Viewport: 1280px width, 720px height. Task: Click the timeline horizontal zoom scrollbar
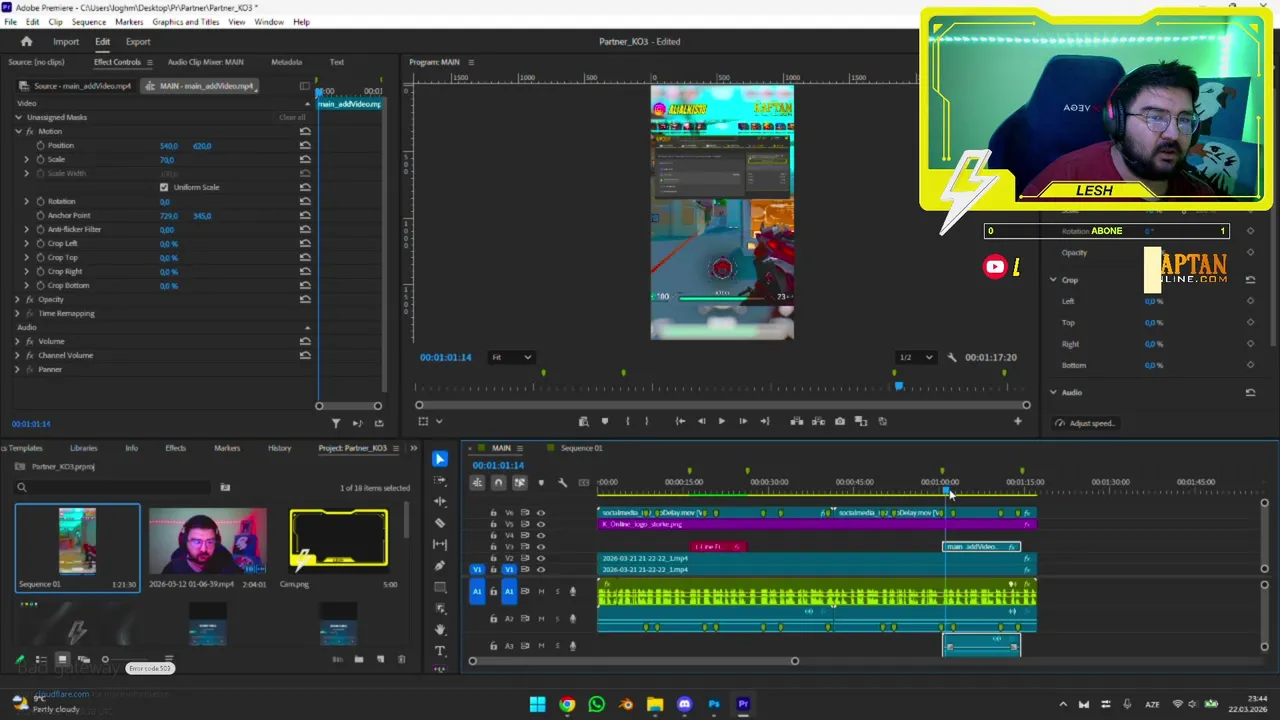634,660
